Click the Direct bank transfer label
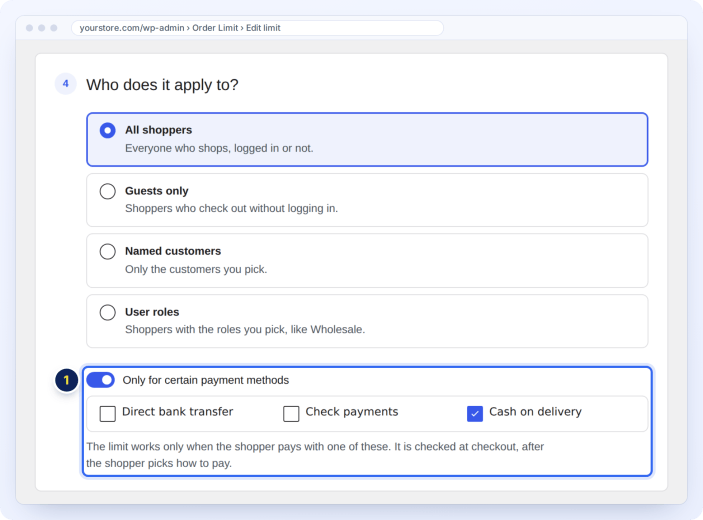 [x=178, y=412]
